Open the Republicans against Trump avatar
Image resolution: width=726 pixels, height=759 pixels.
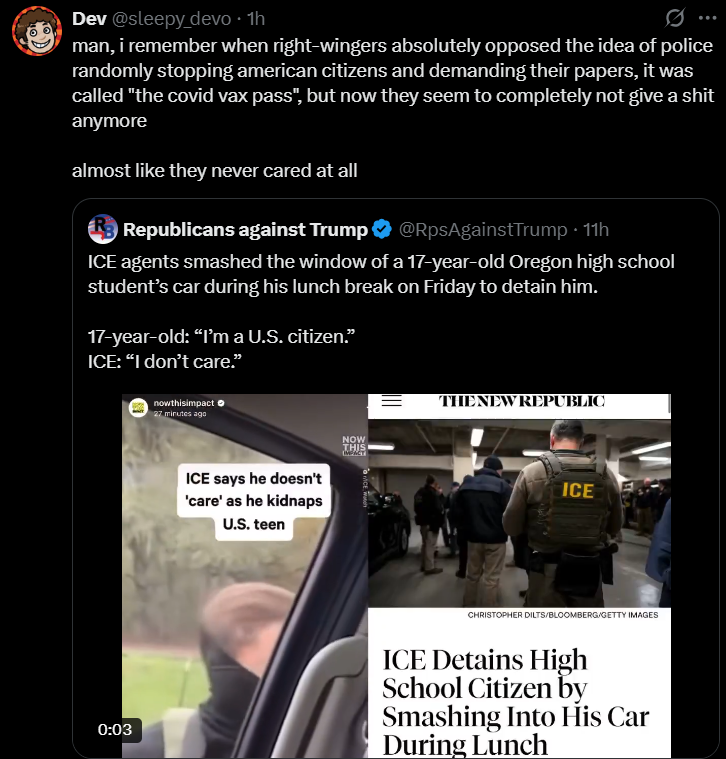coord(103,229)
